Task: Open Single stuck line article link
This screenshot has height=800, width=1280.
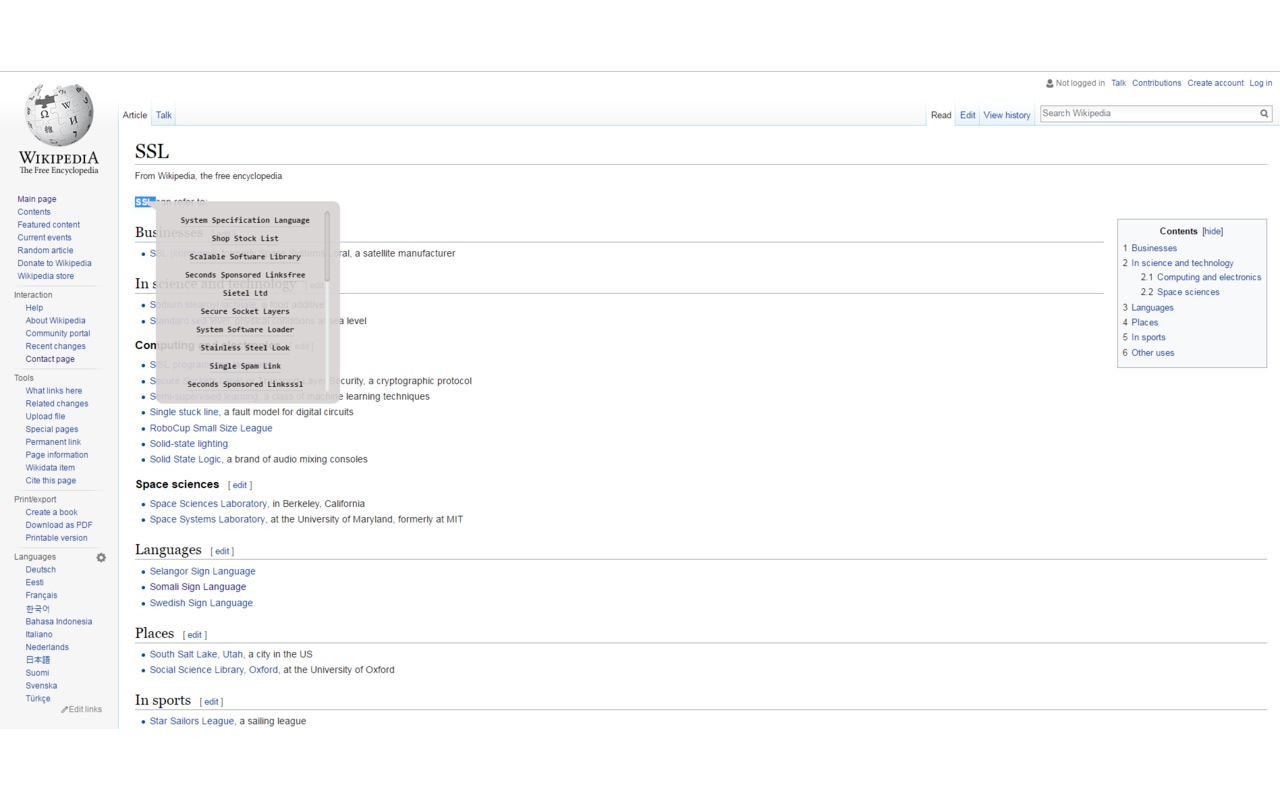Action: (184, 412)
